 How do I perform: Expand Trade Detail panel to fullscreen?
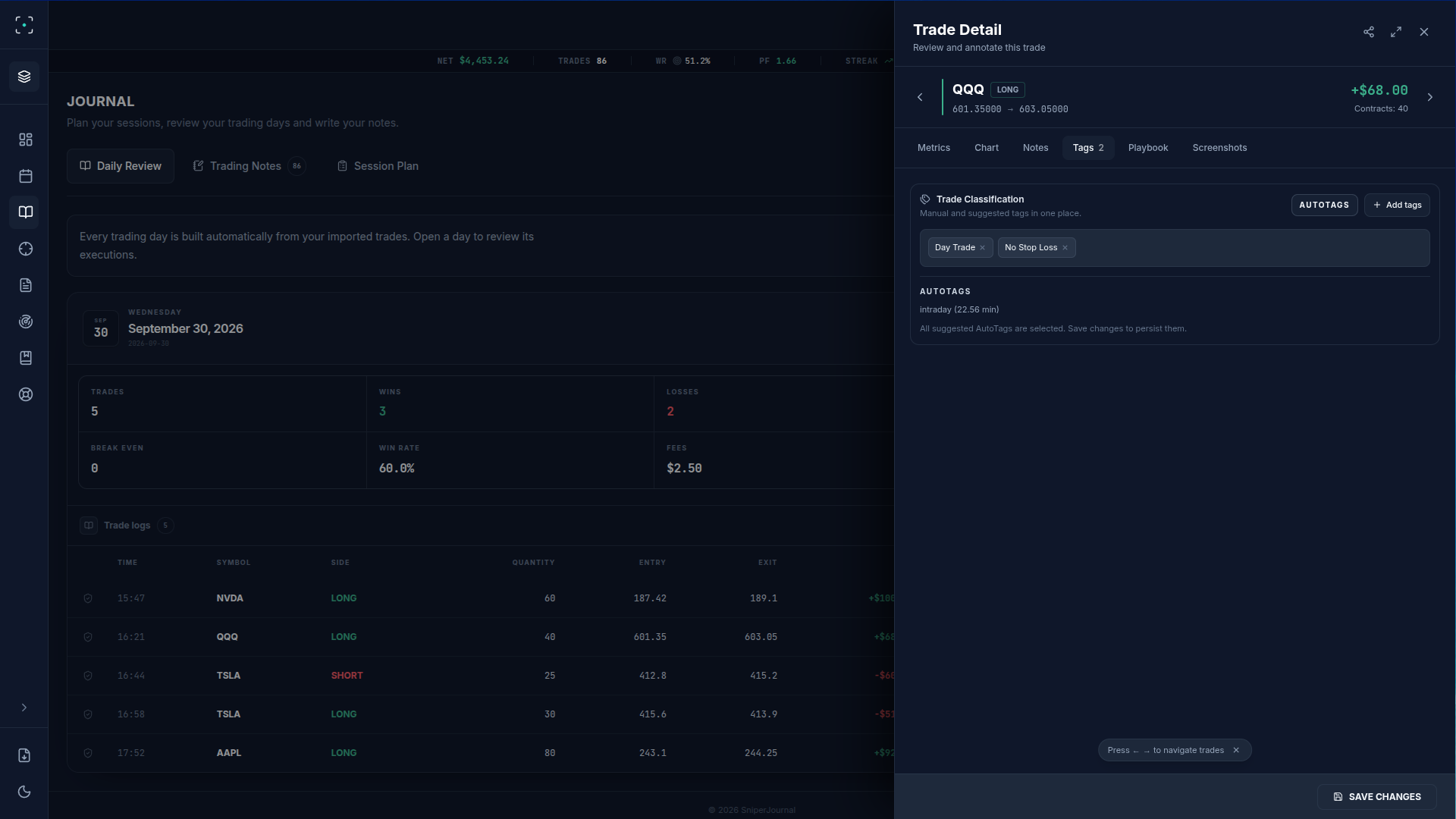tap(1396, 32)
